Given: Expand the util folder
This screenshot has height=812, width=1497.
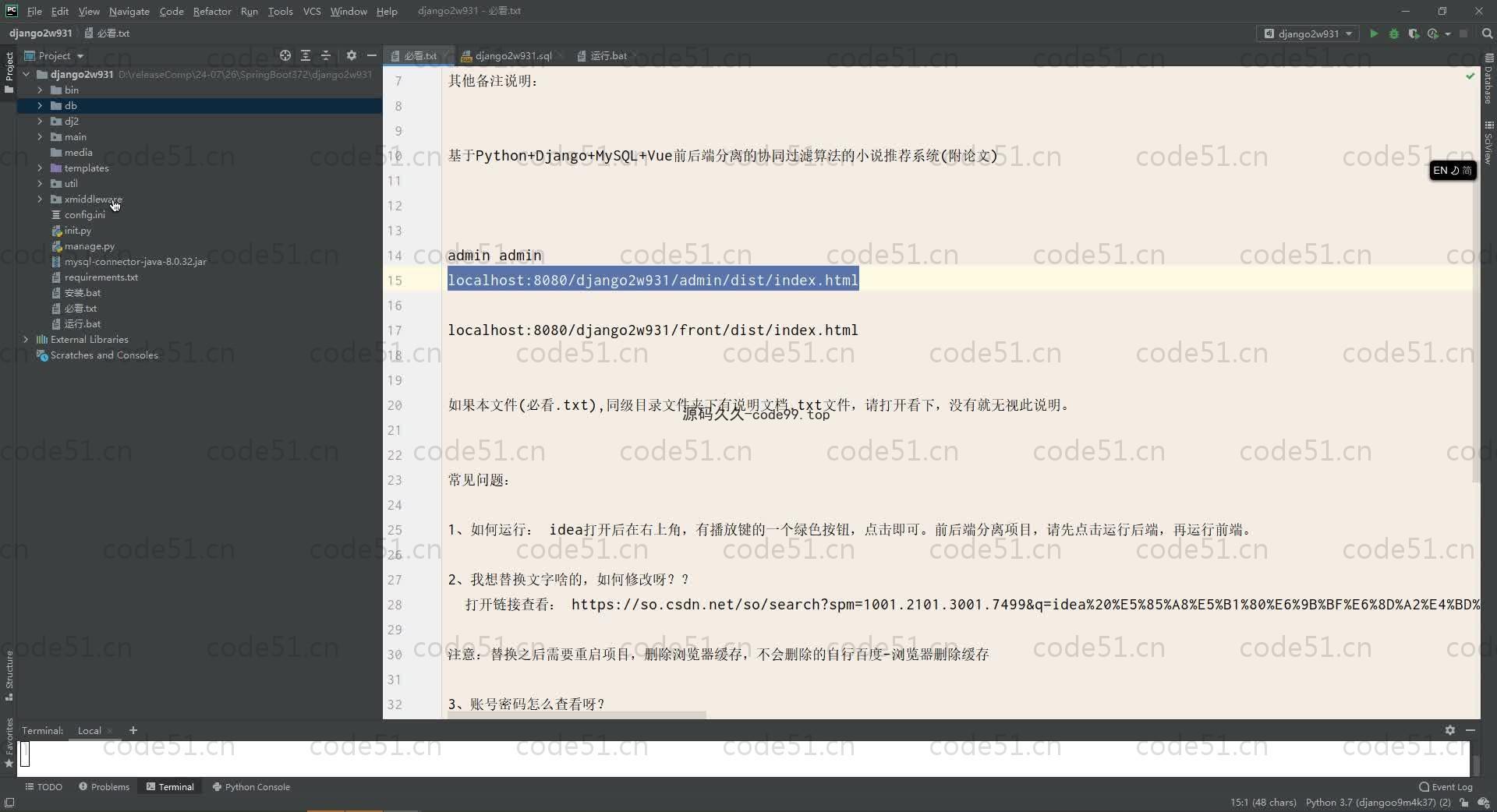Looking at the screenshot, I should coord(40,184).
